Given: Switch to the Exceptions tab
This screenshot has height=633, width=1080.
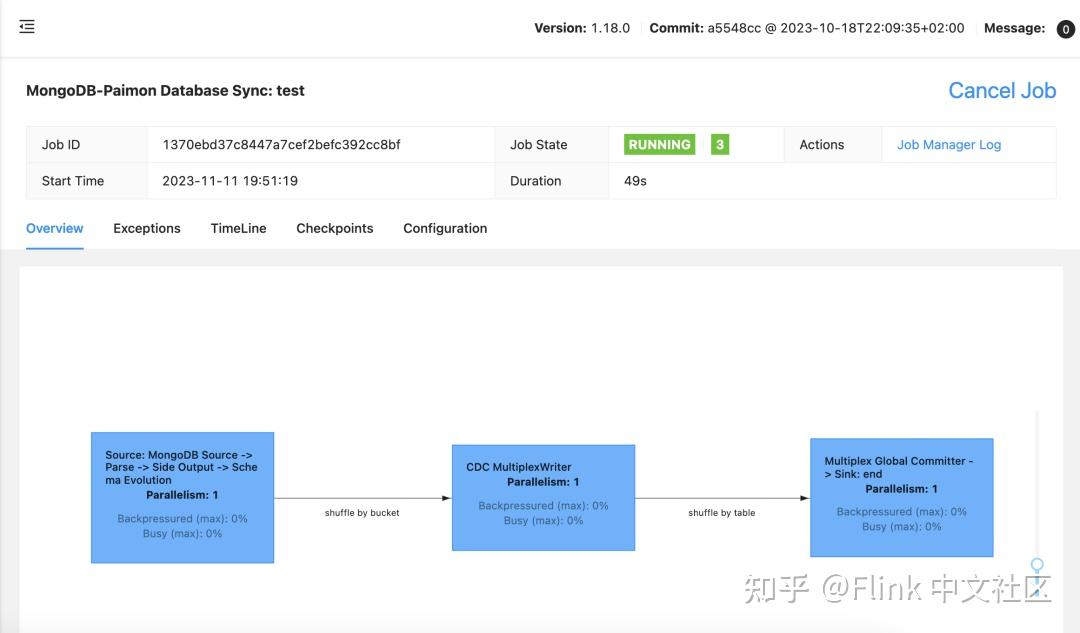Looking at the screenshot, I should [x=146, y=228].
